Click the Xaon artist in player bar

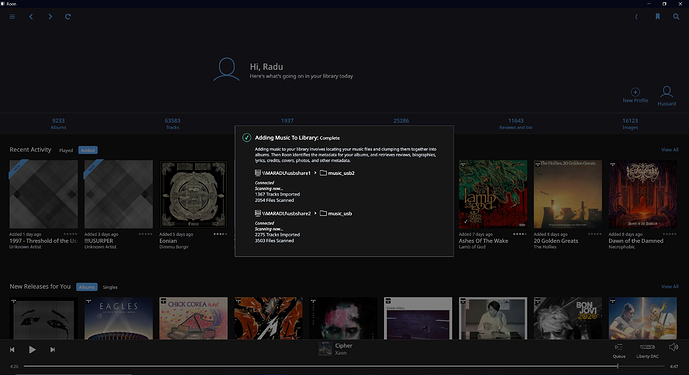(341, 353)
